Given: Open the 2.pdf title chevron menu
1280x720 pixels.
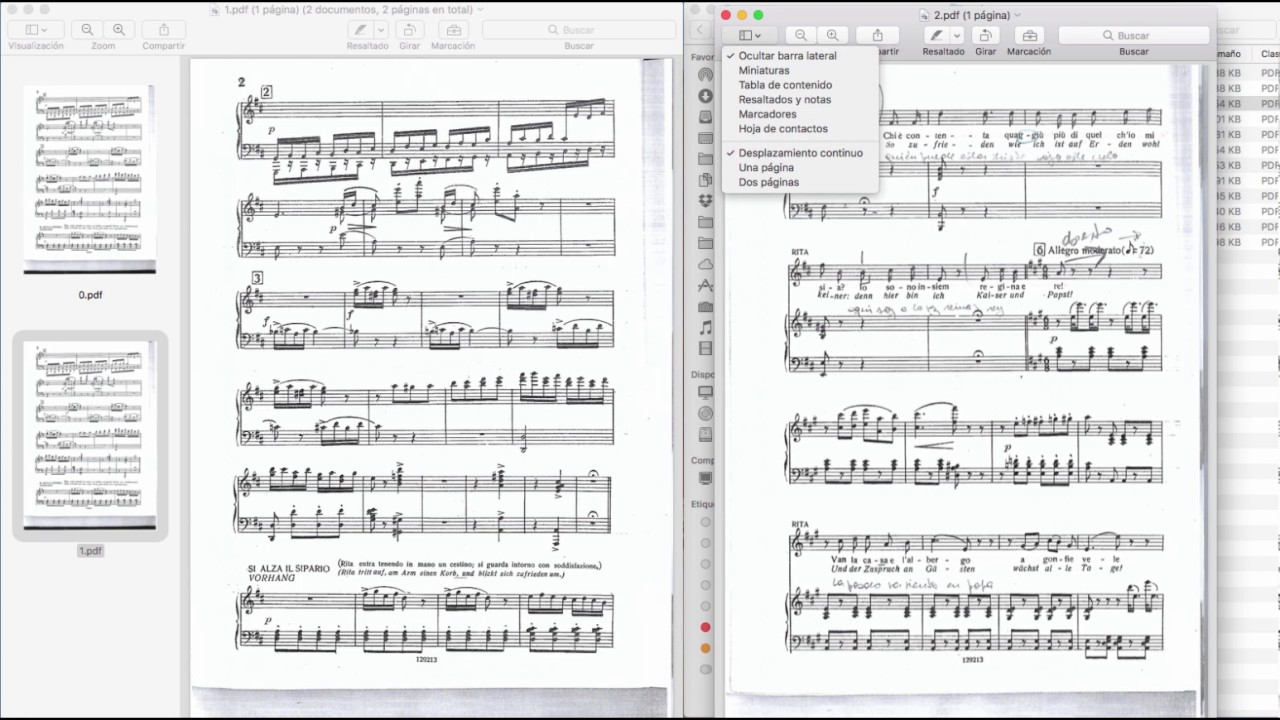Looking at the screenshot, I should pos(1018,15).
